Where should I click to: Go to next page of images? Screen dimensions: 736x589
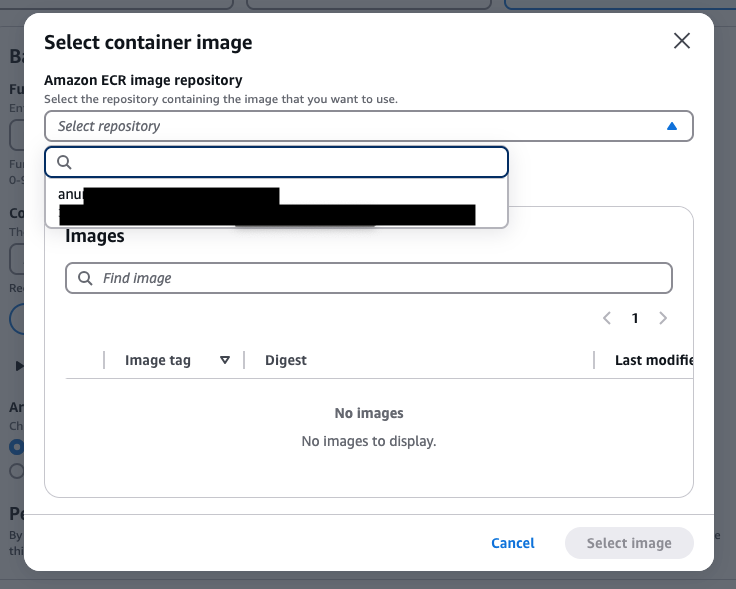(x=663, y=318)
